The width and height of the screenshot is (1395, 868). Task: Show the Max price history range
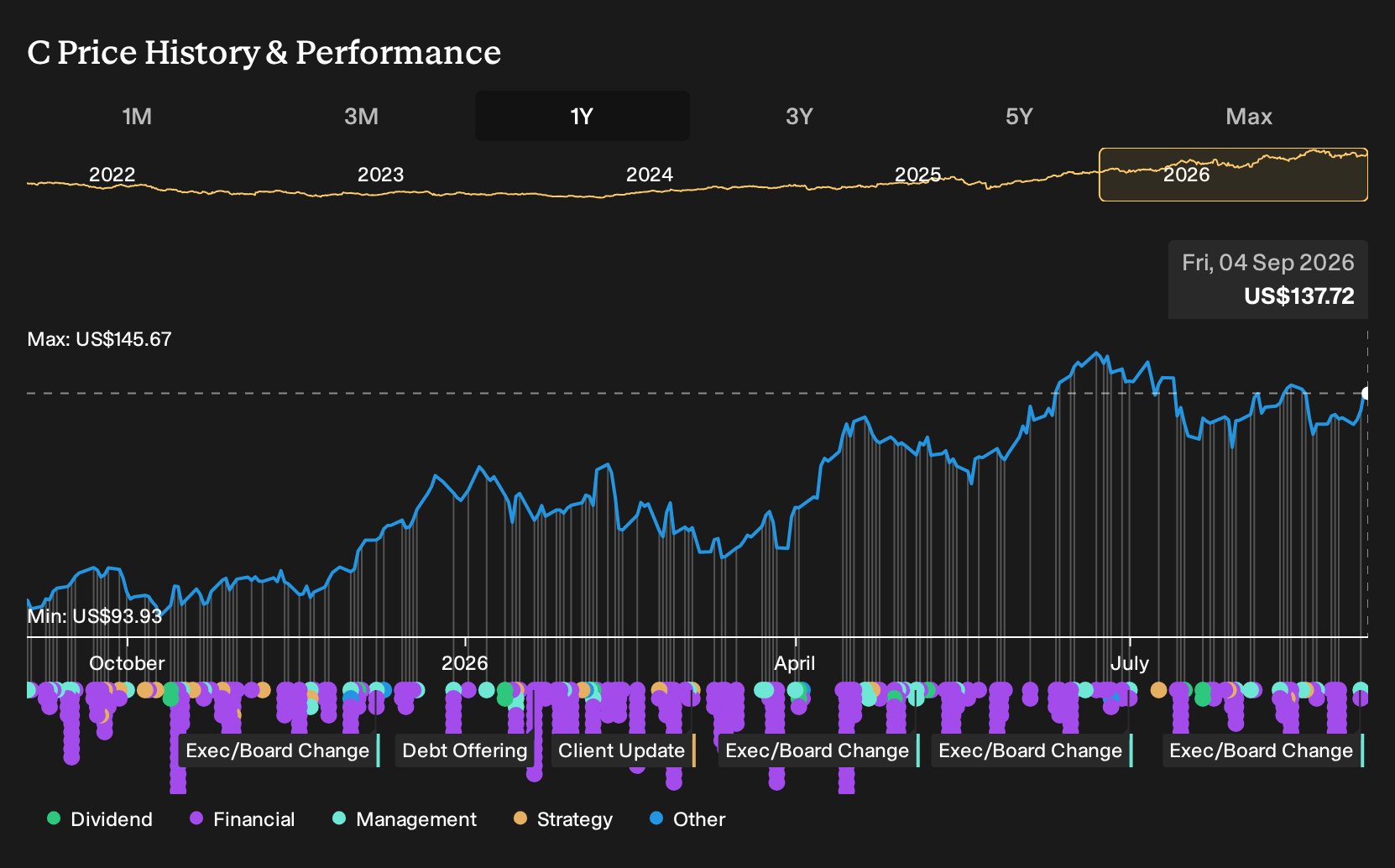click(1249, 116)
